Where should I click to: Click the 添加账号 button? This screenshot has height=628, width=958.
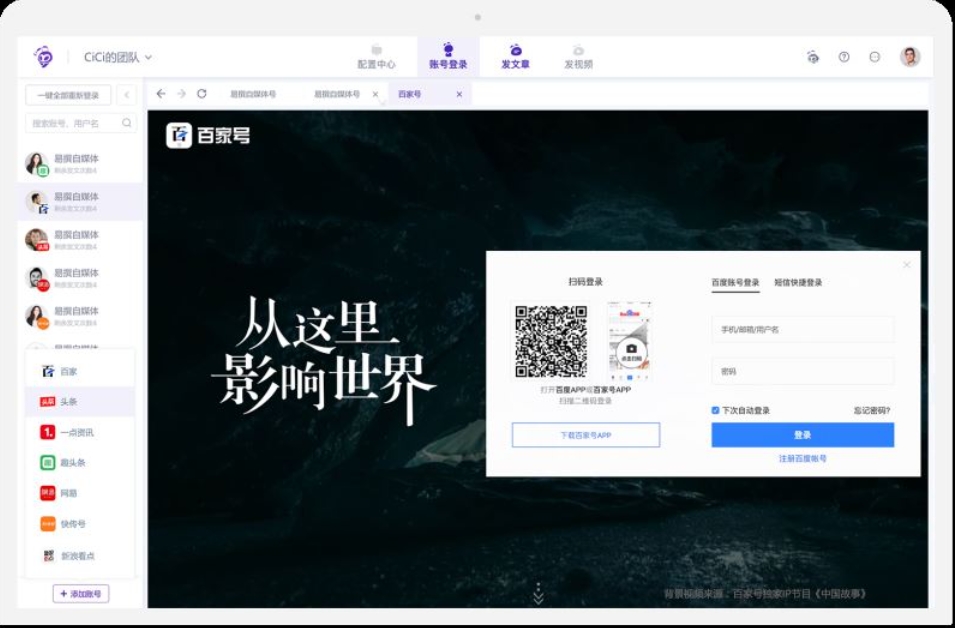click(x=81, y=593)
